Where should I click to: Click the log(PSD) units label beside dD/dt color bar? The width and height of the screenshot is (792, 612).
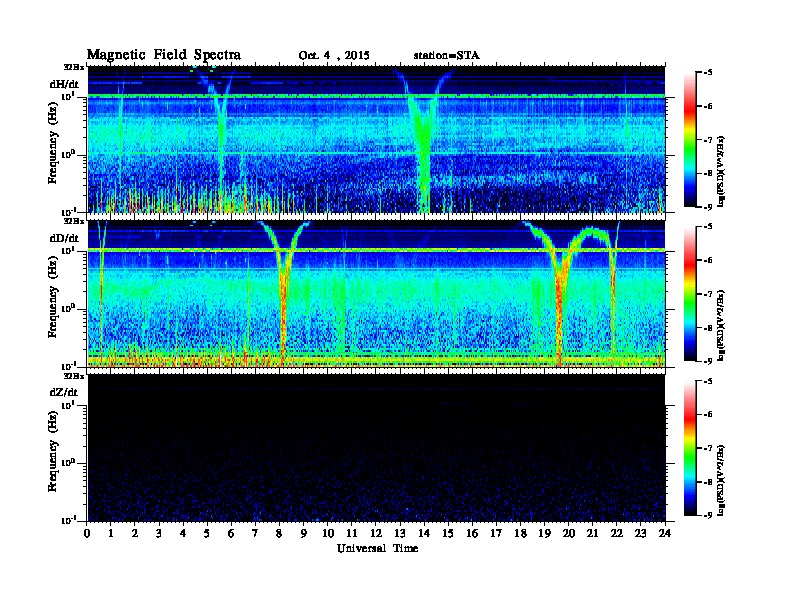[721, 325]
